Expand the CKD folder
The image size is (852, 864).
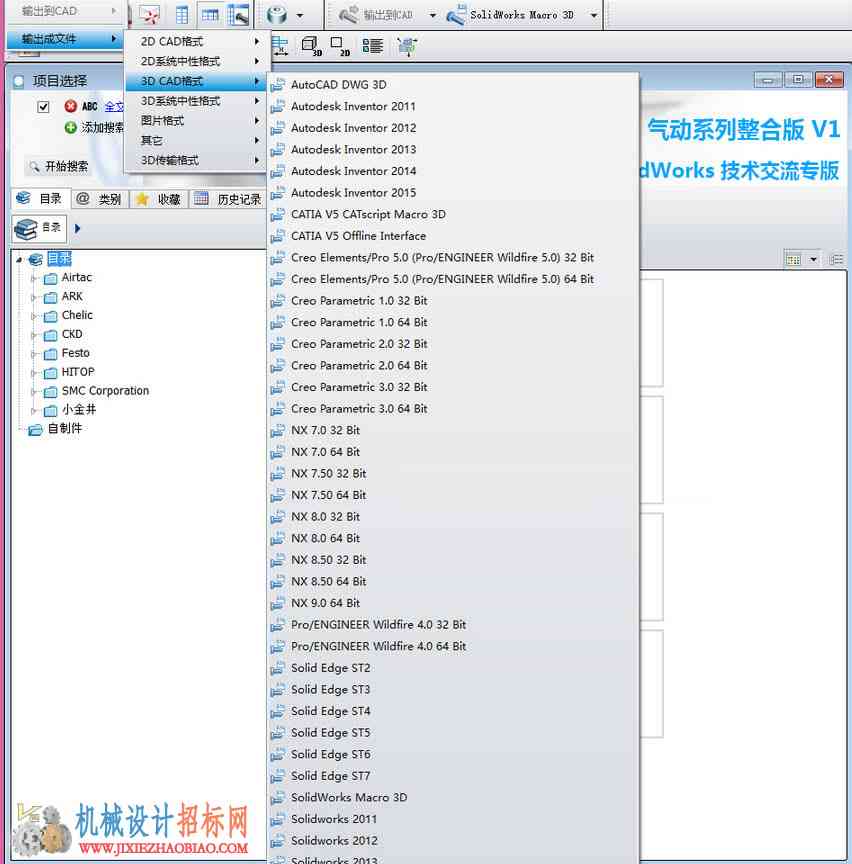(x=33, y=335)
